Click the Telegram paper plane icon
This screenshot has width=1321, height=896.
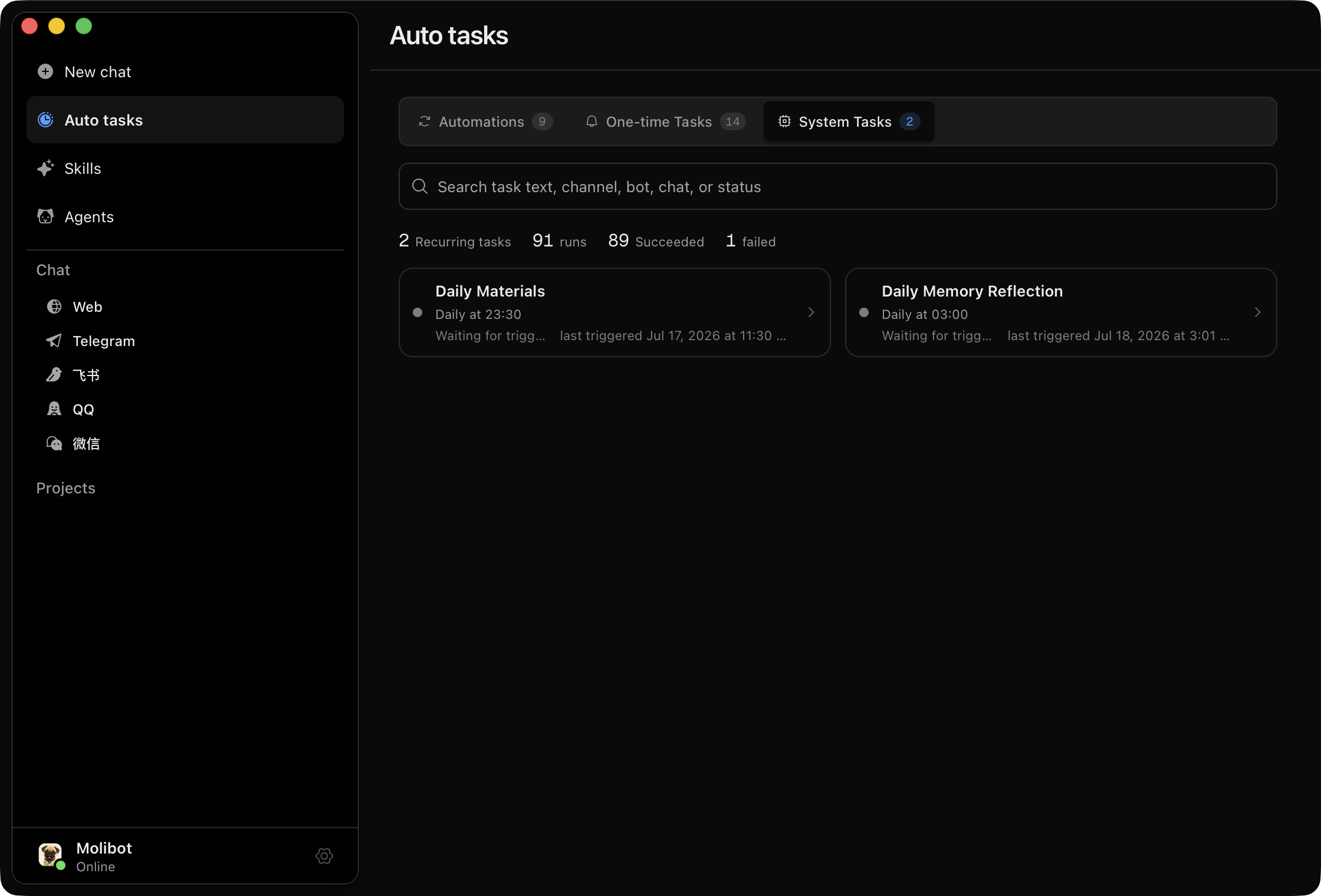(54, 341)
